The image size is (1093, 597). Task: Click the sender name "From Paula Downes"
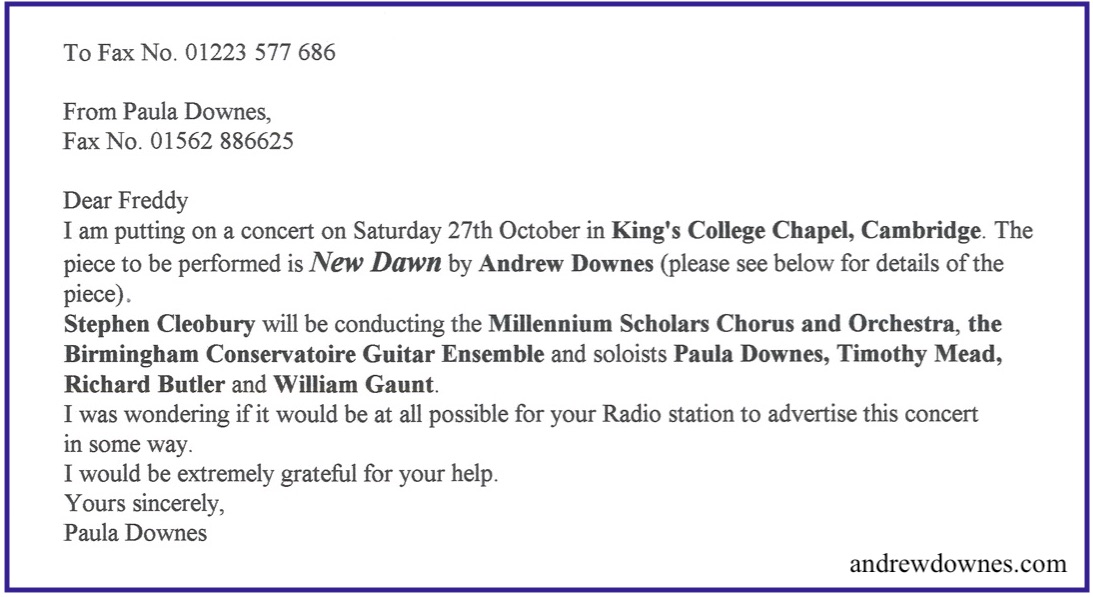(167, 112)
